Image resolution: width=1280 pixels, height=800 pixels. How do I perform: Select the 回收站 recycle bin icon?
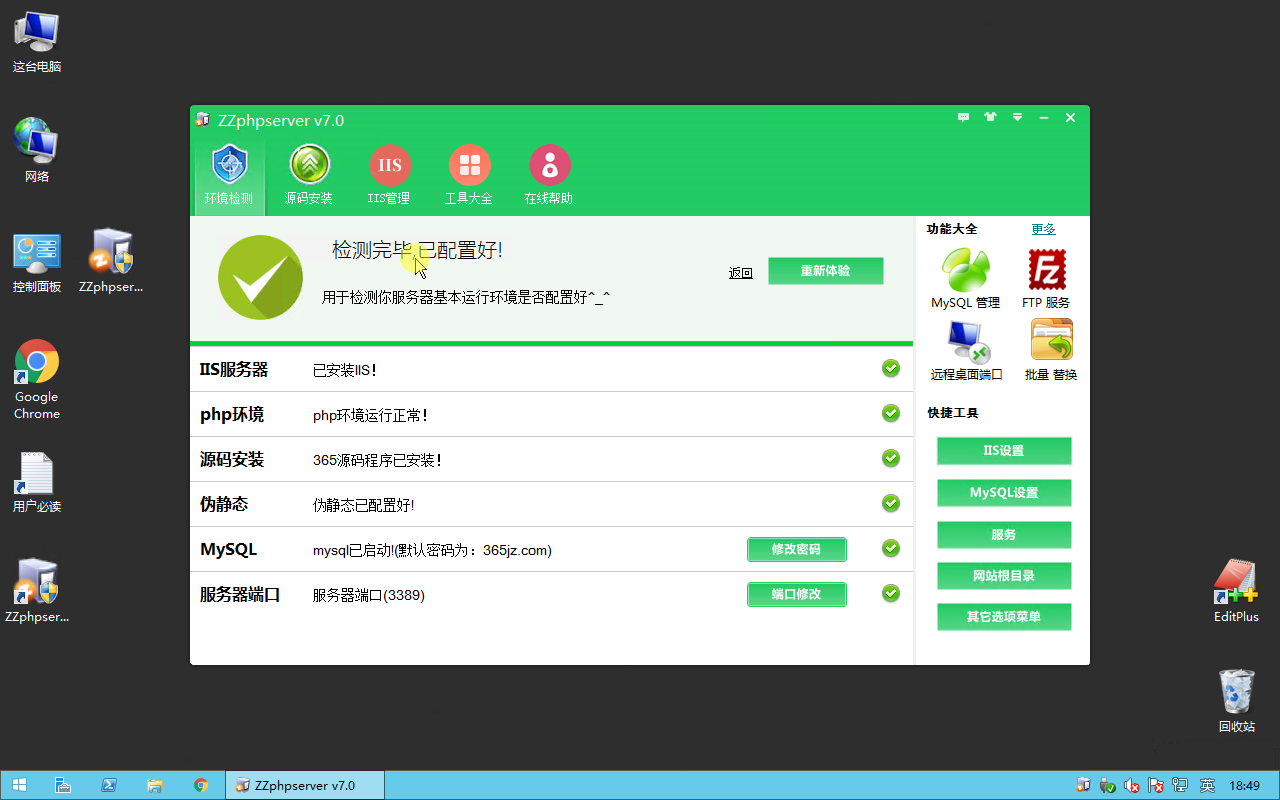point(1237,701)
